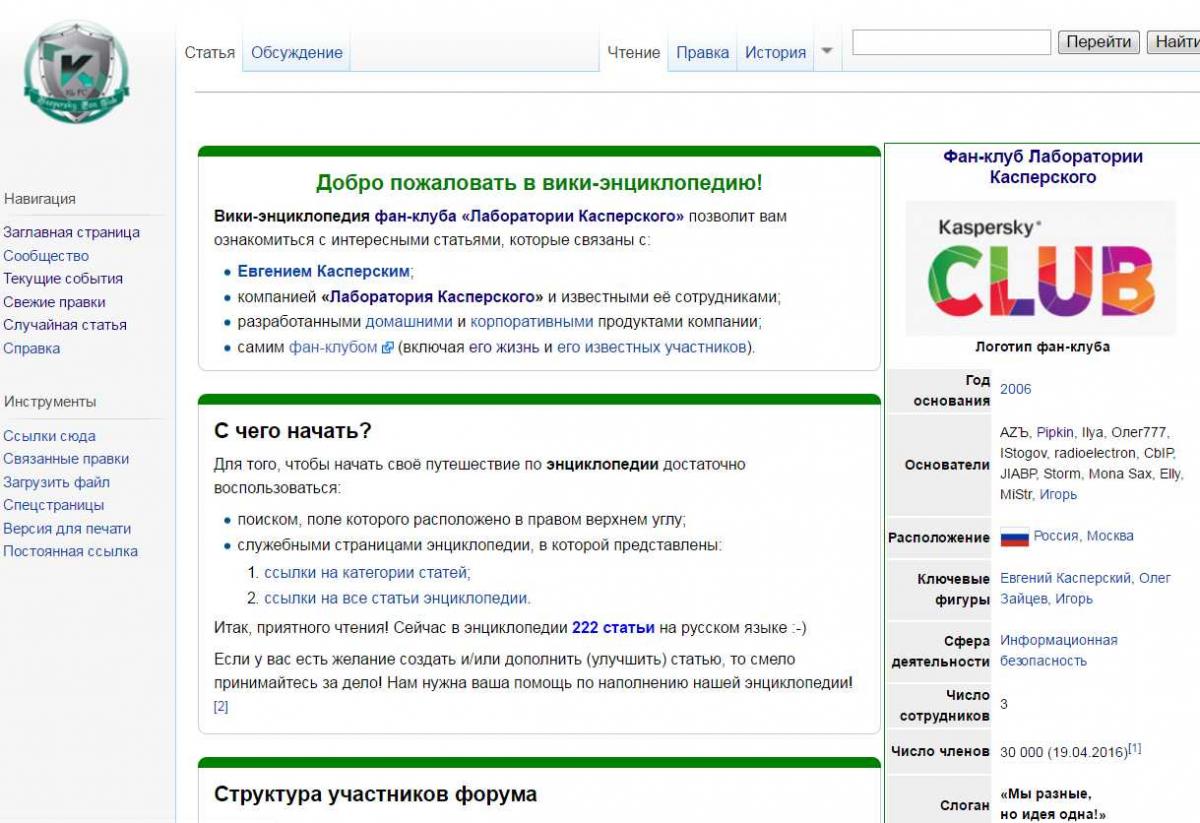Open Заглавная страница in navigation
Screen dimensions: 1200x823
coord(71,232)
